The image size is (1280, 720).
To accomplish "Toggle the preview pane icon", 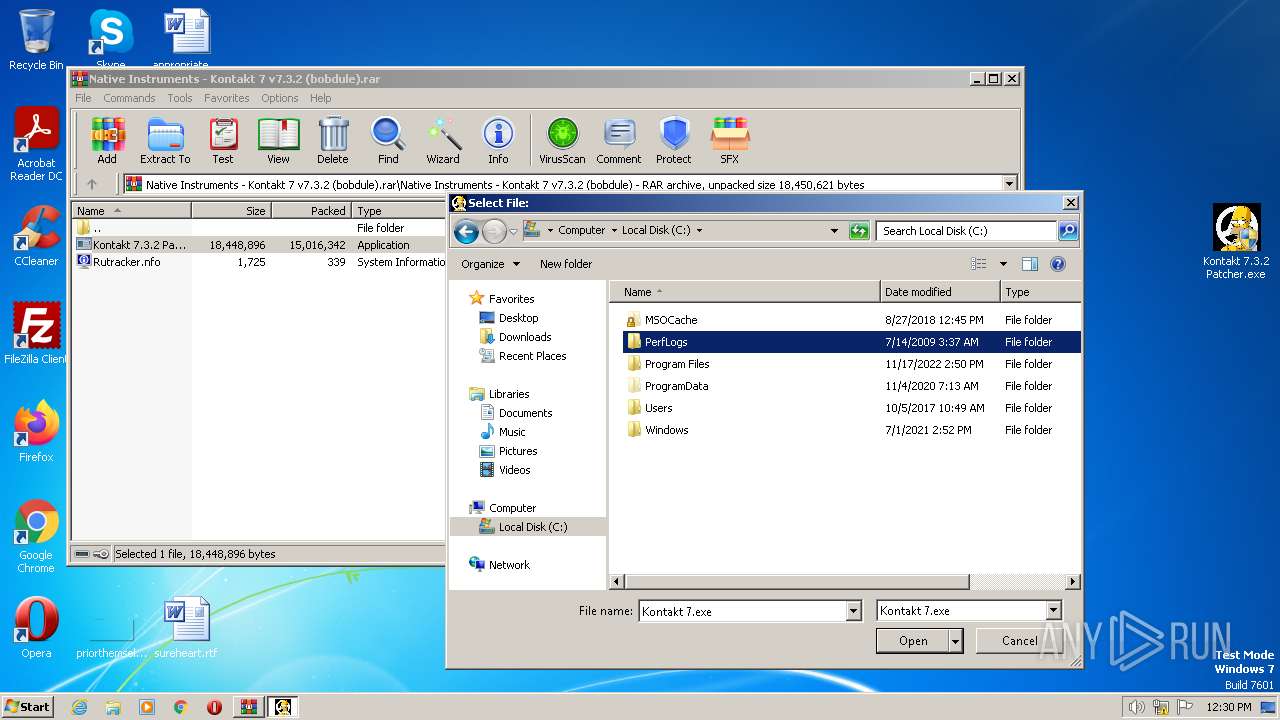I will (1030, 264).
